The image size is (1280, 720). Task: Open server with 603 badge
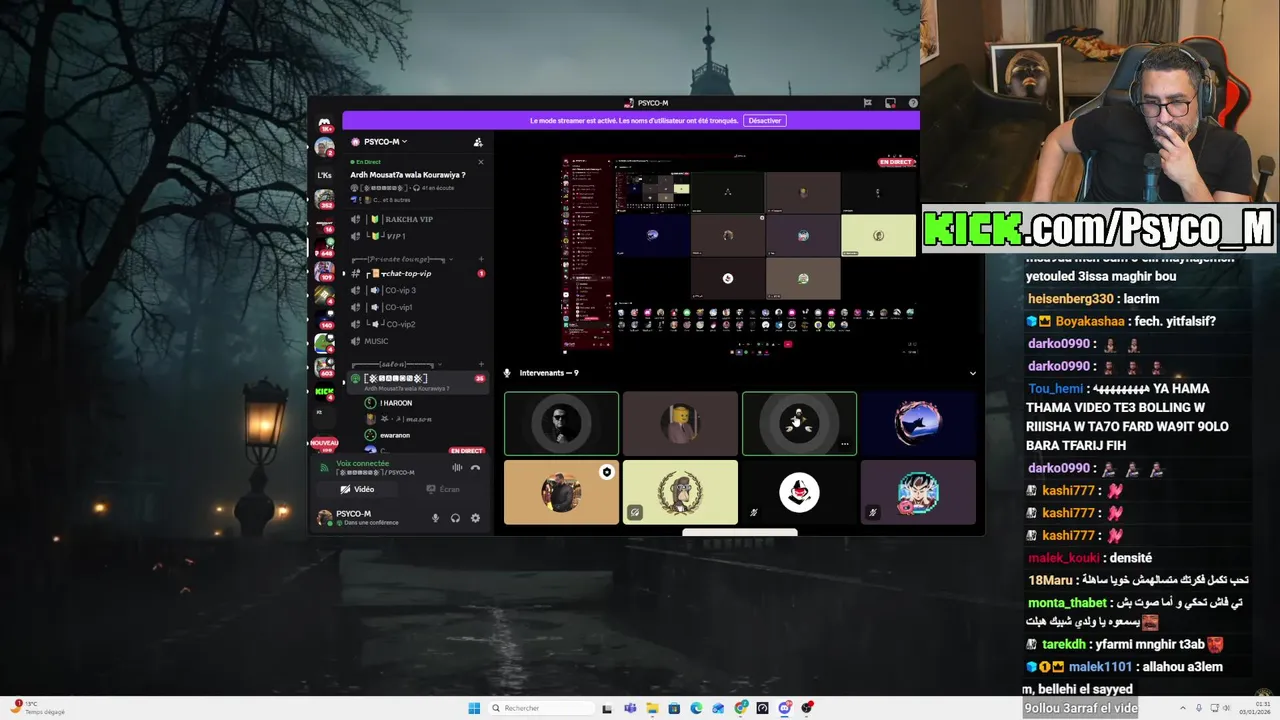point(324,366)
